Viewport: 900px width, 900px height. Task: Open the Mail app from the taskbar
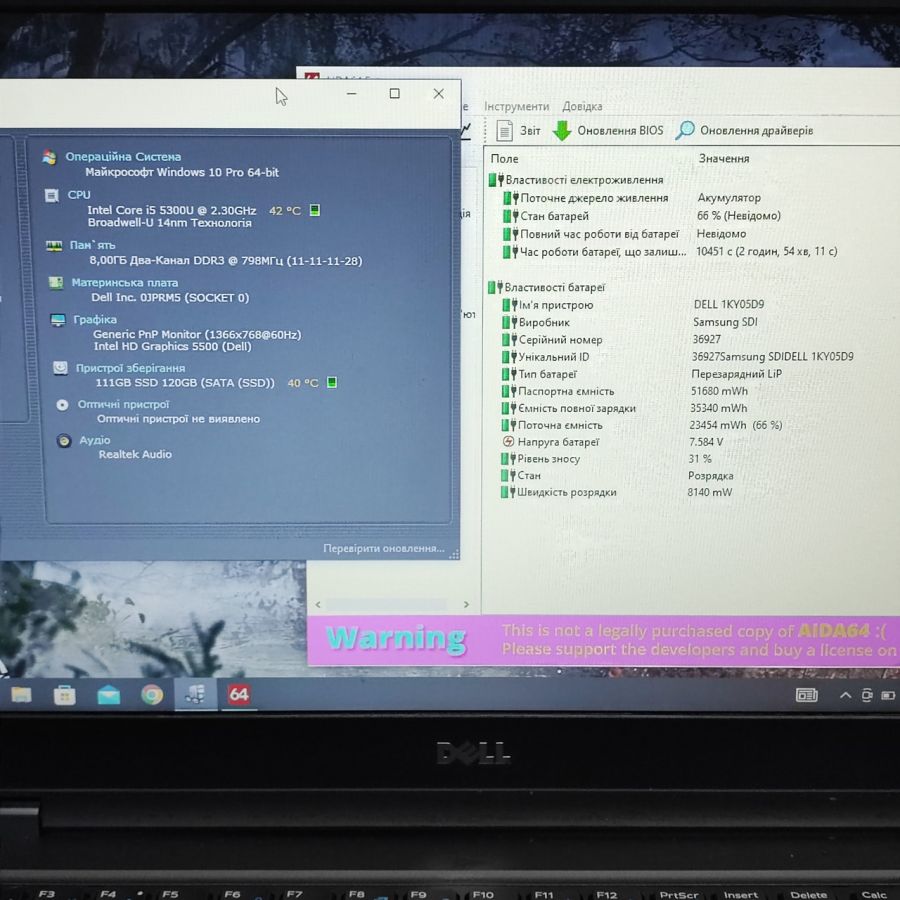[108, 695]
